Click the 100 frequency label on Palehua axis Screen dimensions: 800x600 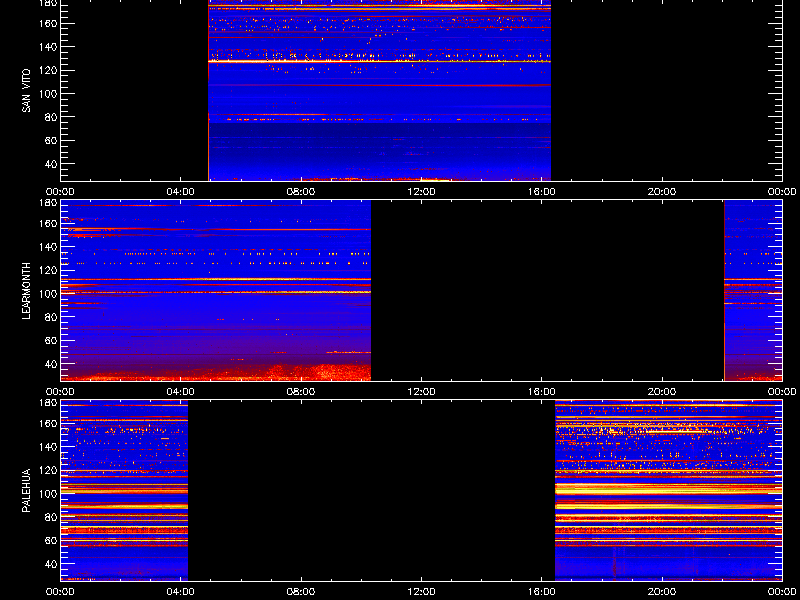coord(48,494)
